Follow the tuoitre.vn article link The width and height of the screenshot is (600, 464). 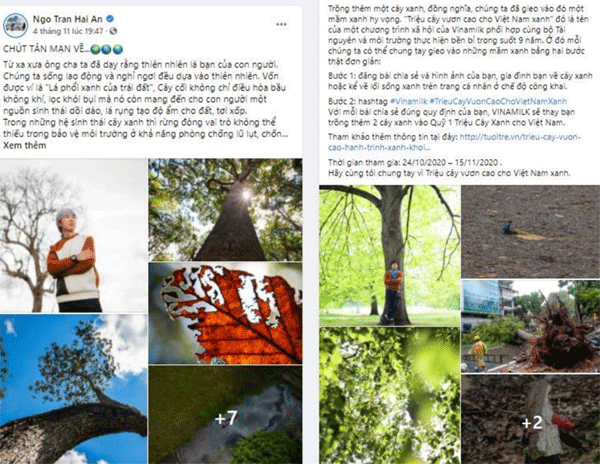(455, 142)
